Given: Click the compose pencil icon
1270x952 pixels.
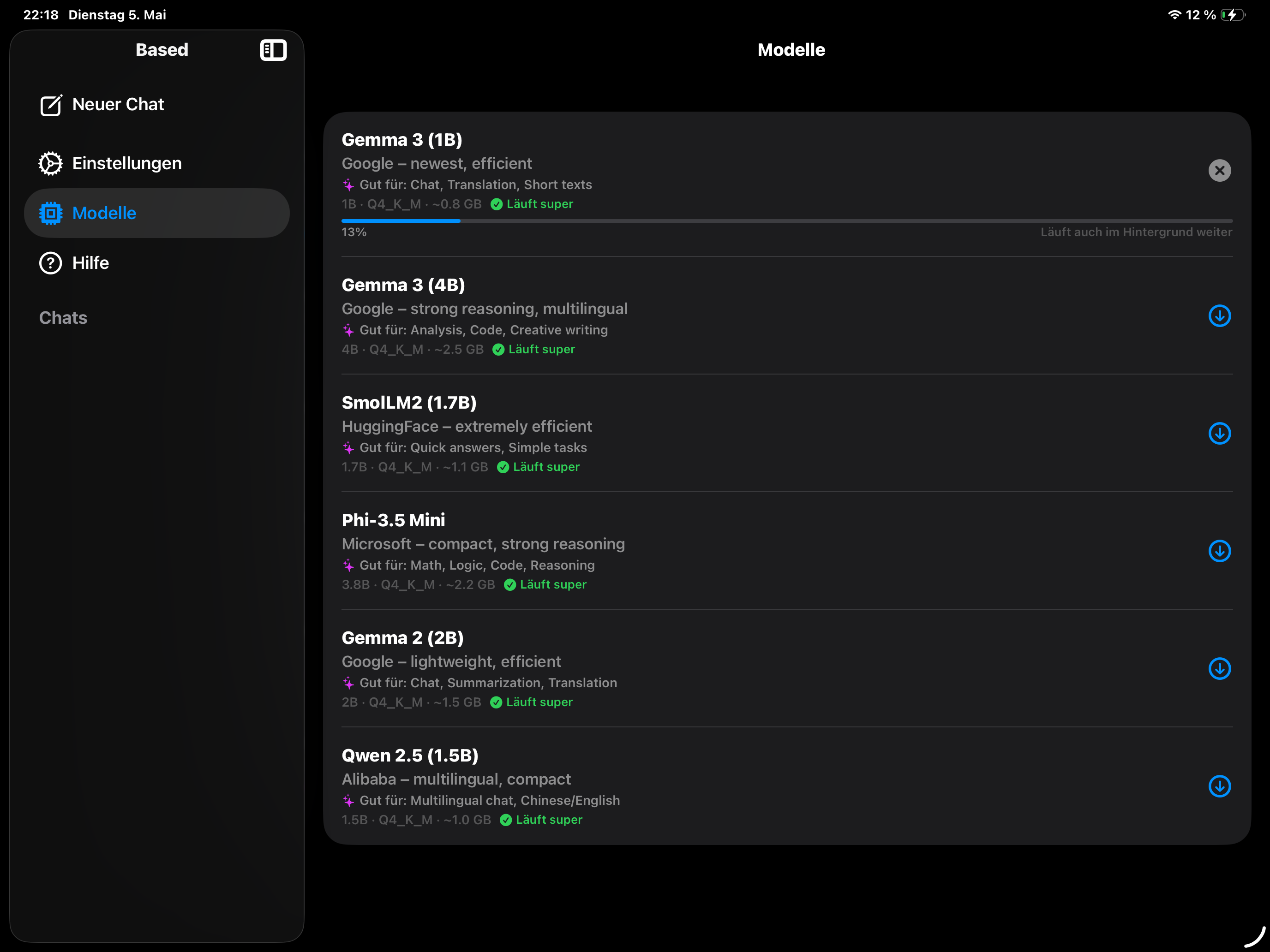Looking at the screenshot, I should tap(51, 105).
